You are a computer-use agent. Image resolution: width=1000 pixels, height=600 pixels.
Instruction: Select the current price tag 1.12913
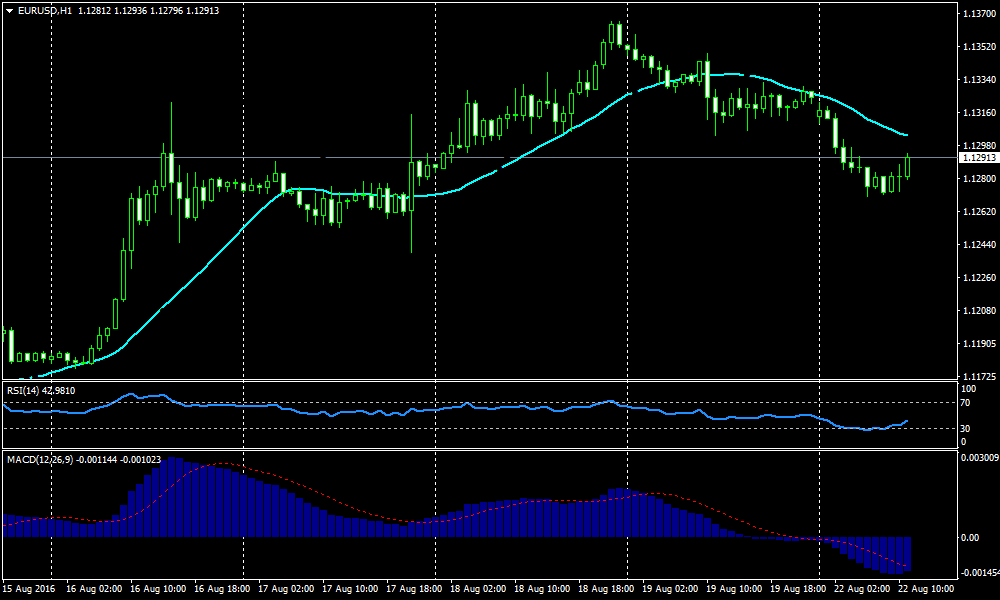(x=976, y=158)
